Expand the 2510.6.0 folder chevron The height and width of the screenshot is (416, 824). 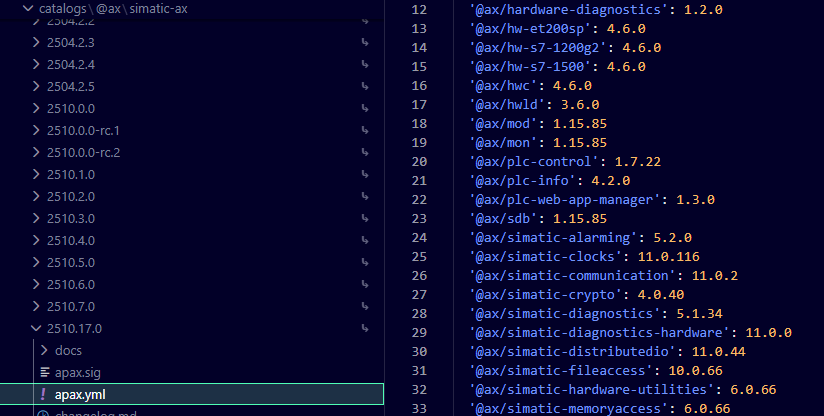[x=36, y=284]
